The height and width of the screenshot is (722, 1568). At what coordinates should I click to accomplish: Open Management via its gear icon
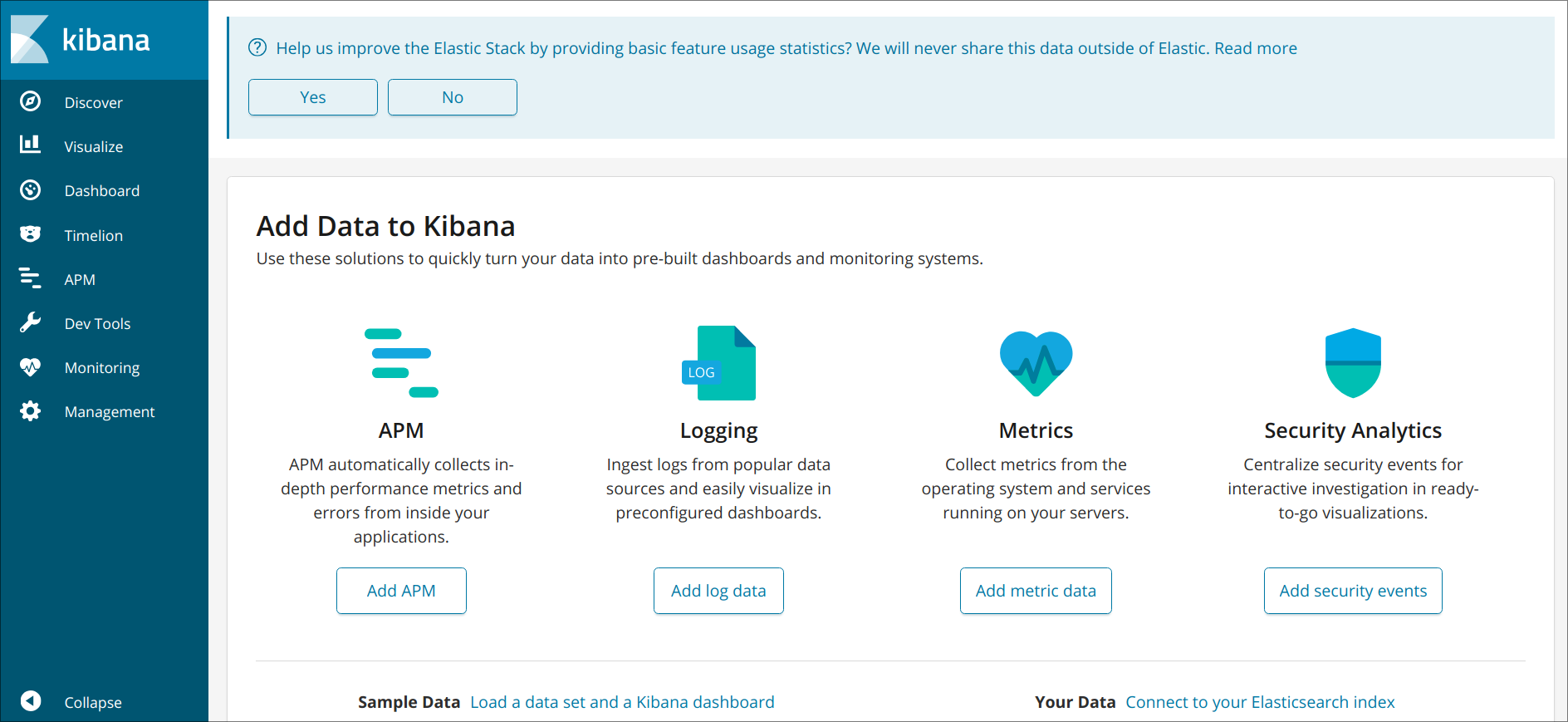click(31, 411)
